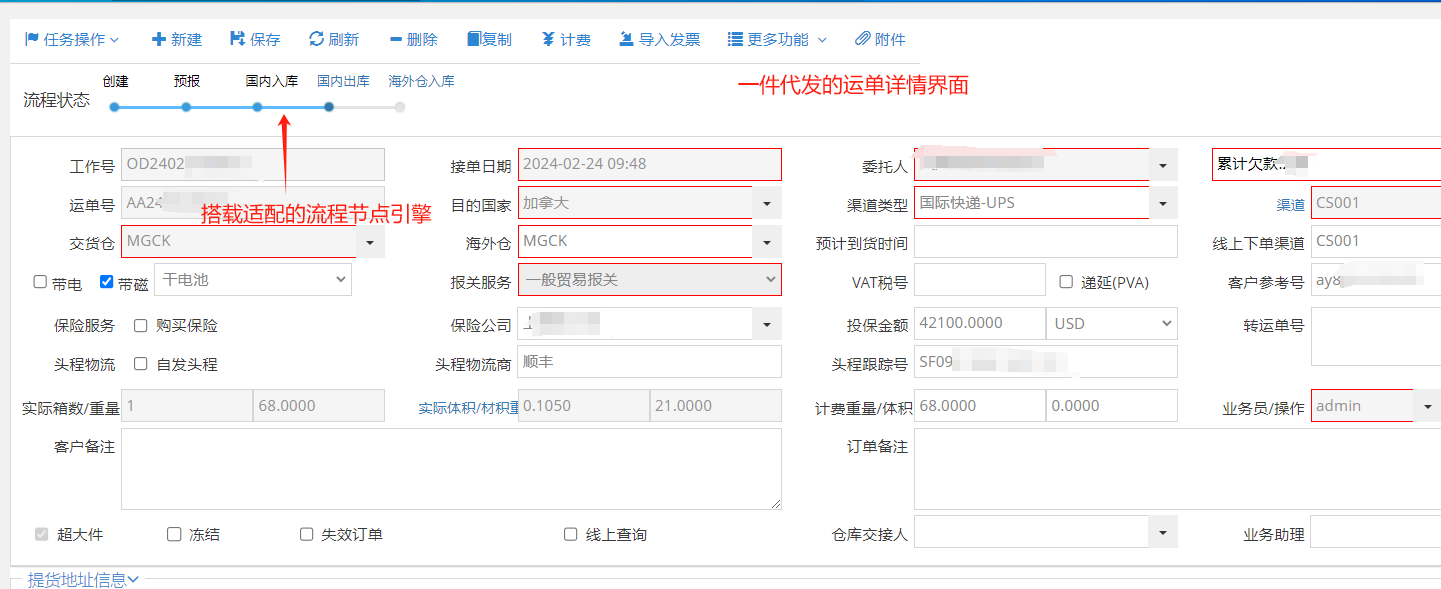The height and width of the screenshot is (589, 1441).
Task: Open the 目的国家 加拿大 dropdown arrow
Action: (x=767, y=204)
